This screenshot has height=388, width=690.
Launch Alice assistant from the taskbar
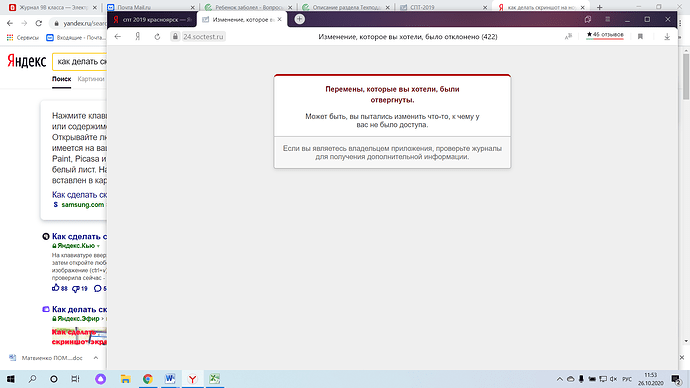point(100,379)
